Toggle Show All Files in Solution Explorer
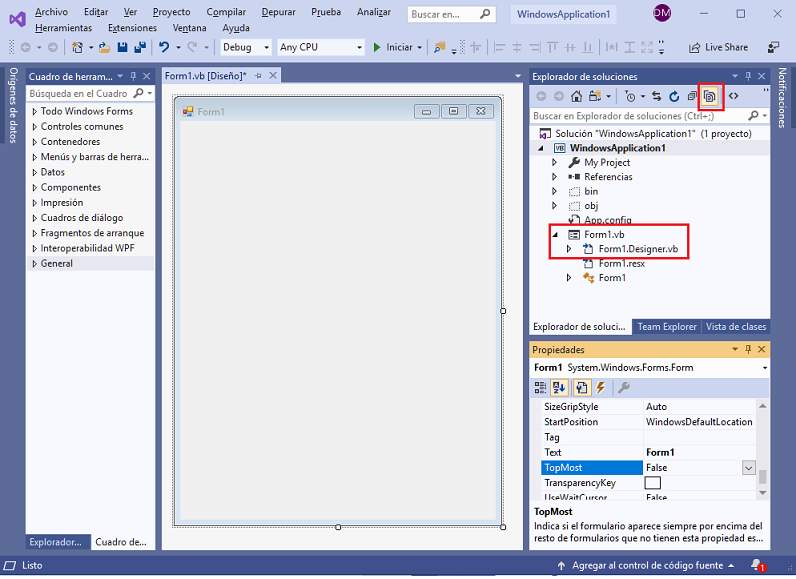This screenshot has height=579, width=796. click(x=710, y=96)
